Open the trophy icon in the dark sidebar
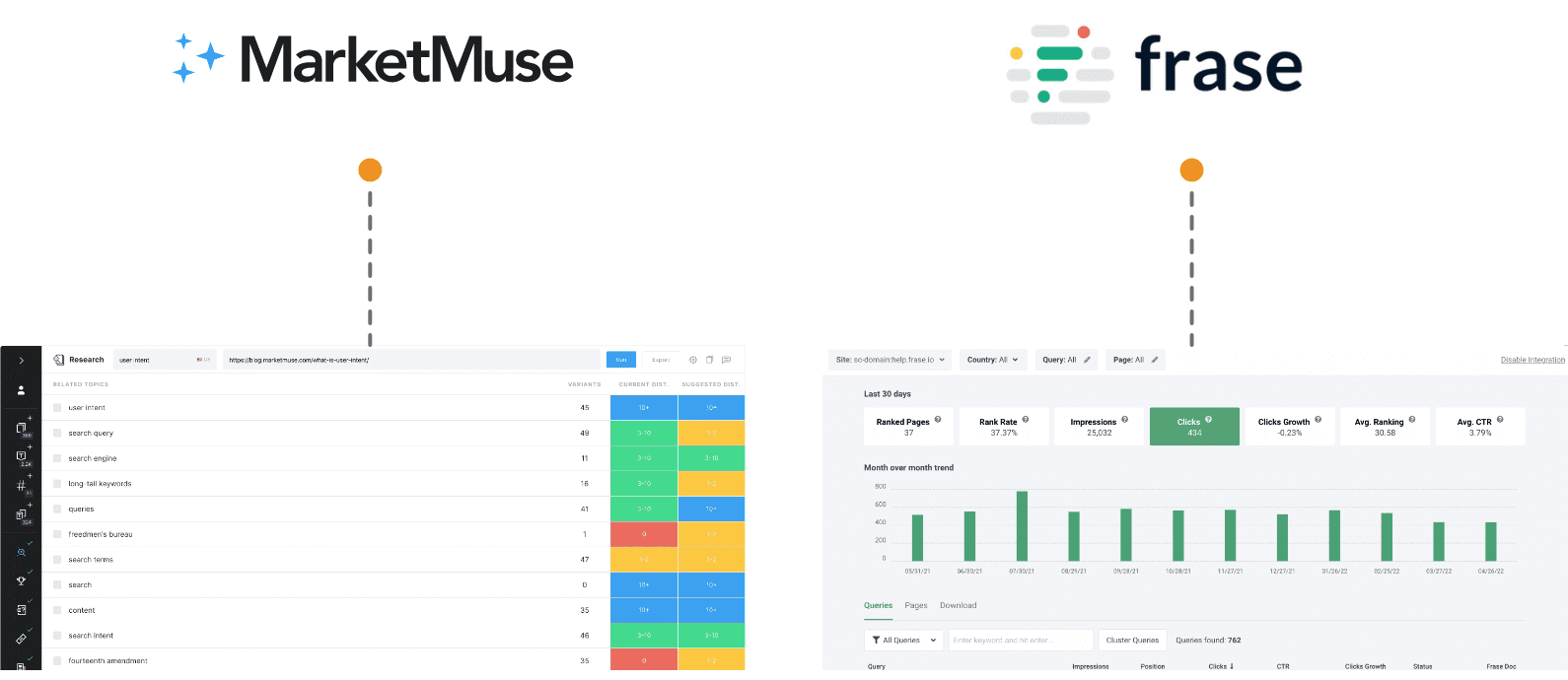This screenshot has height=680, width=1568. click(x=21, y=581)
